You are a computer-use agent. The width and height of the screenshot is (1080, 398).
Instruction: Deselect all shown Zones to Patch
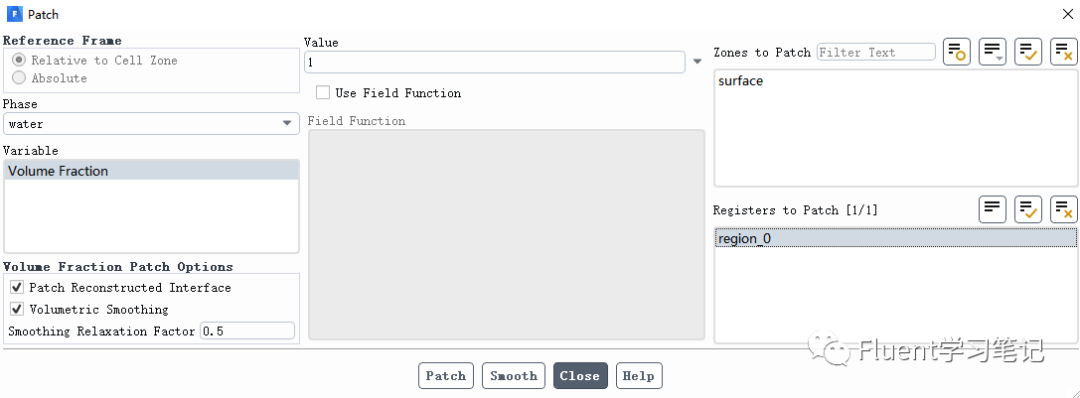point(1063,52)
